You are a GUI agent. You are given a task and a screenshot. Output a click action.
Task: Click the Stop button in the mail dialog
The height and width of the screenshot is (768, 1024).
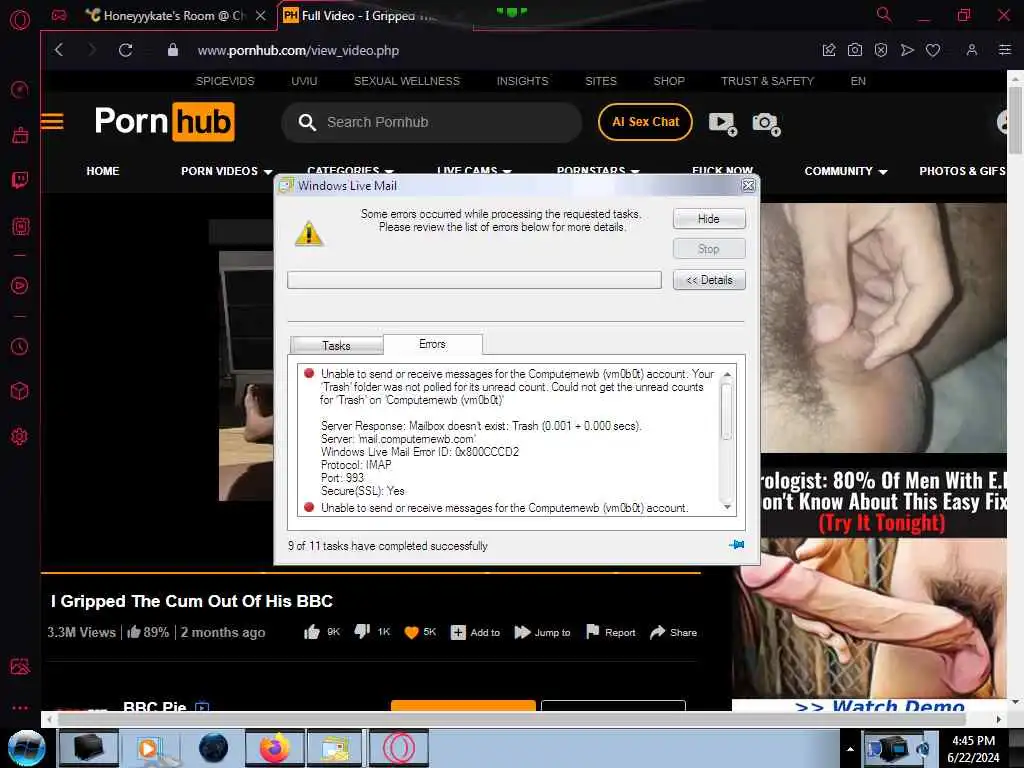click(x=709, y=249)
